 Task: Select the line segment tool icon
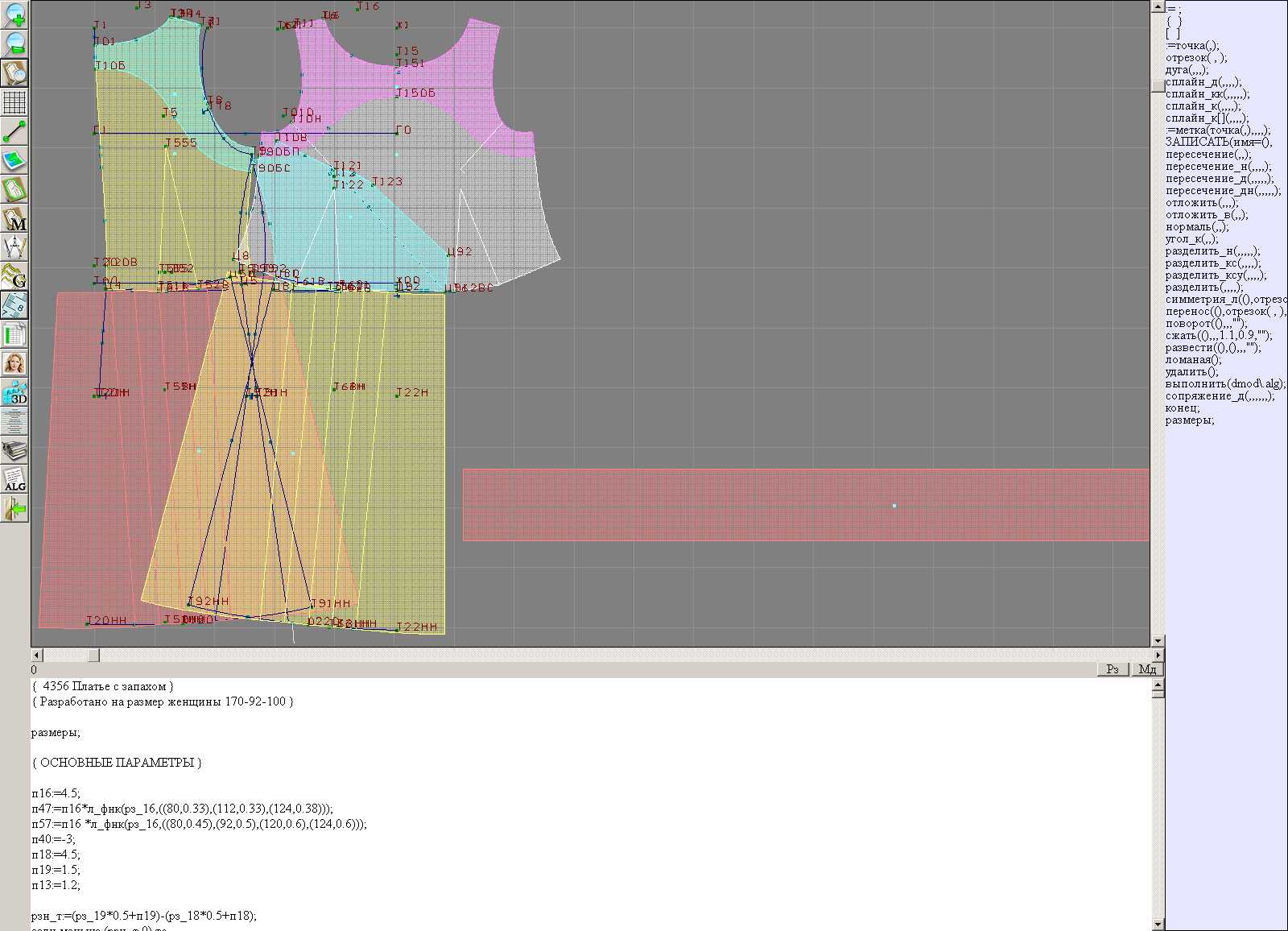pos(14,131)
